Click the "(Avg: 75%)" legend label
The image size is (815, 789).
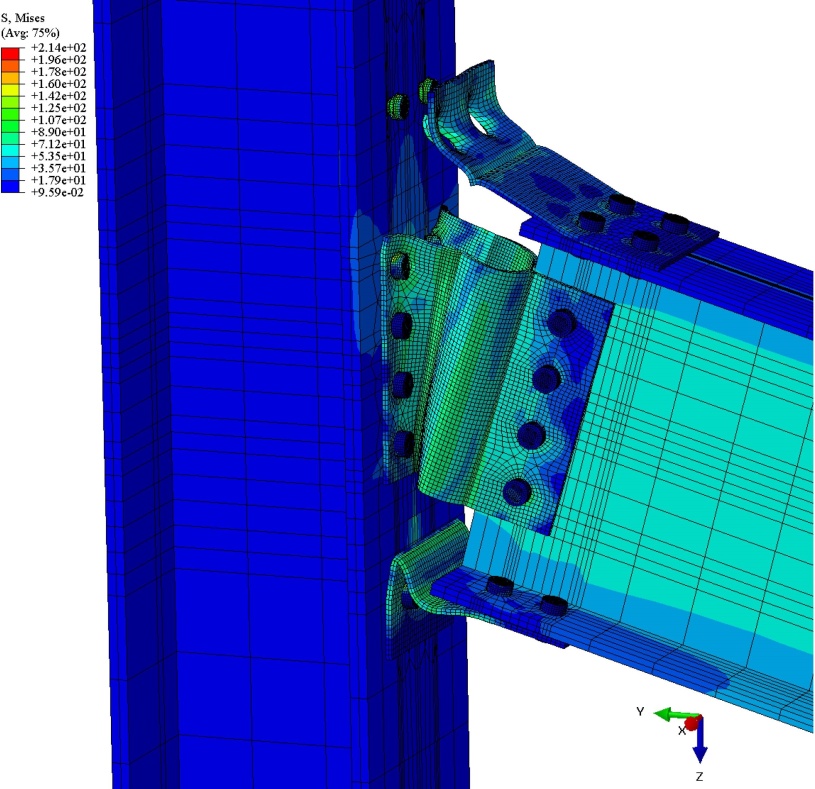click(x=30, y=22)
